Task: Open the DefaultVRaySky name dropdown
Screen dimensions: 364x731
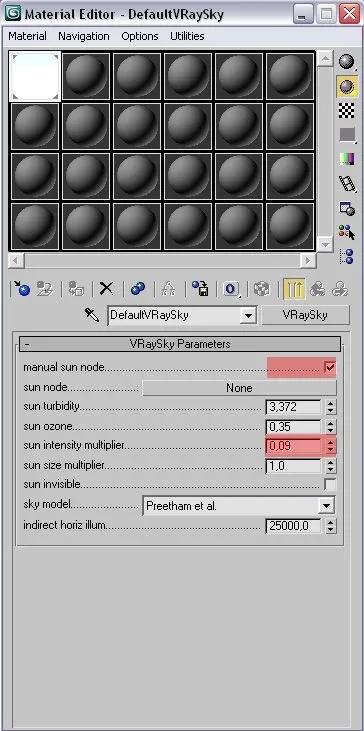Action: click(248, 316)
